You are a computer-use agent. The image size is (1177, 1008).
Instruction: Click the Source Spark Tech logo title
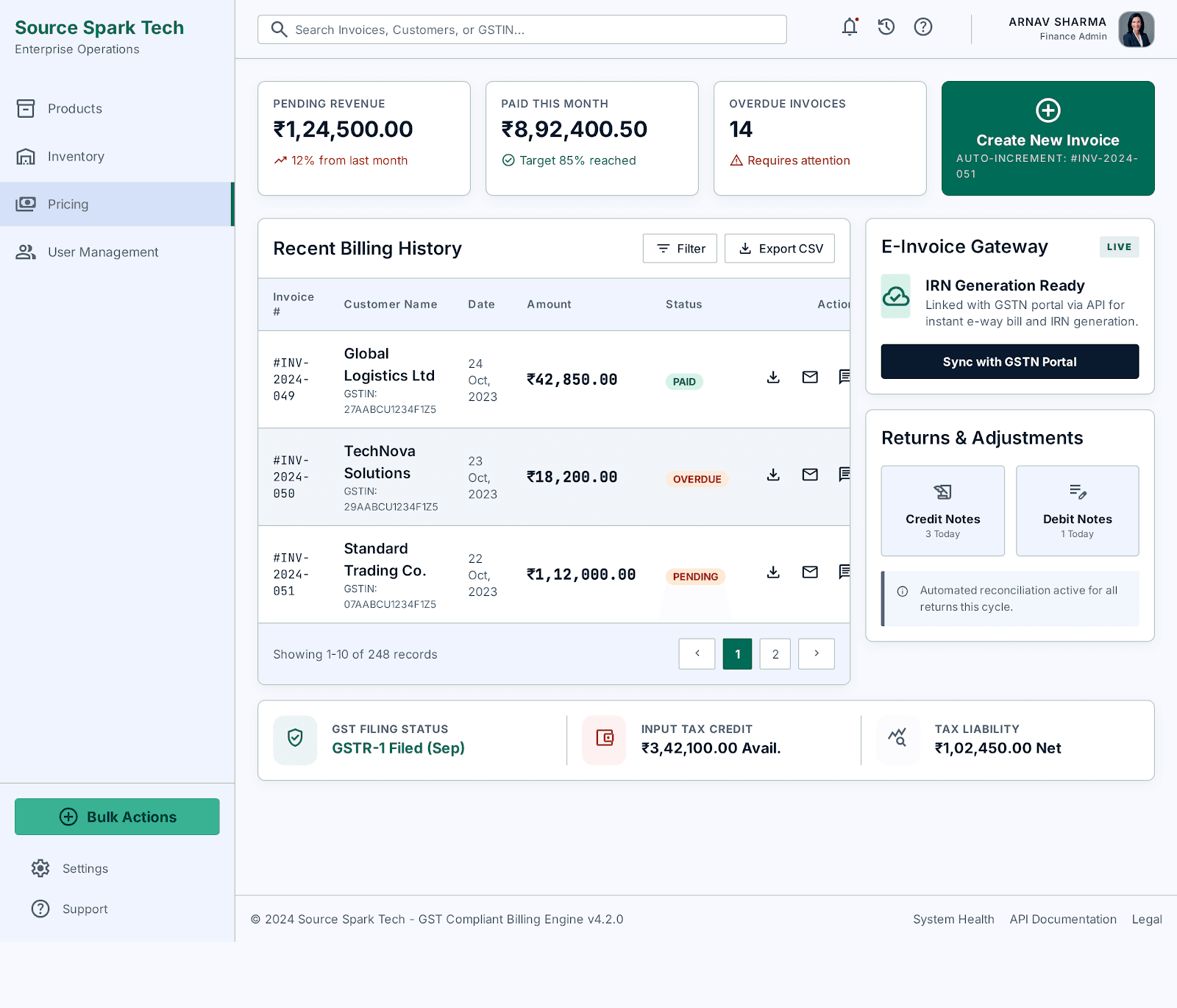point(99,28)
